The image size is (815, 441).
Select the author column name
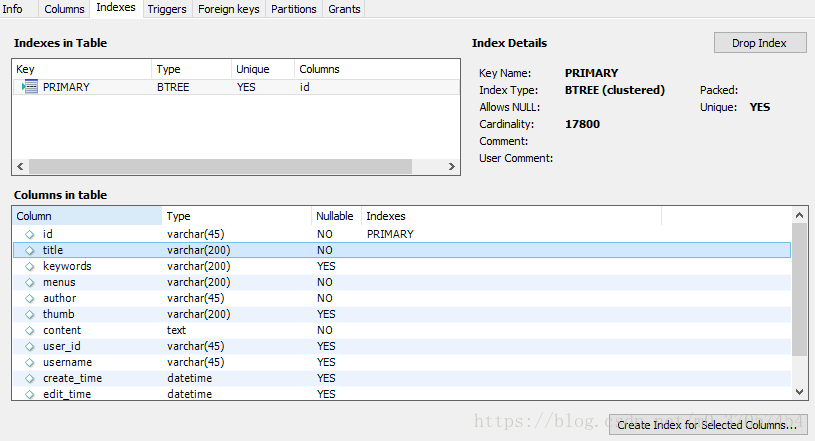(60, 298)
